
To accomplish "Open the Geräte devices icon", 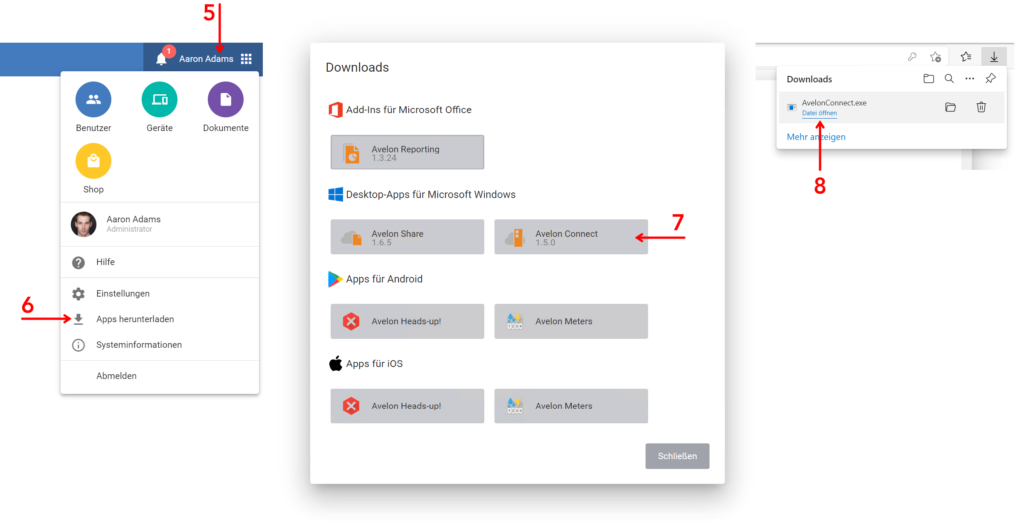I will pyautogui.click(x=159, y=99).
